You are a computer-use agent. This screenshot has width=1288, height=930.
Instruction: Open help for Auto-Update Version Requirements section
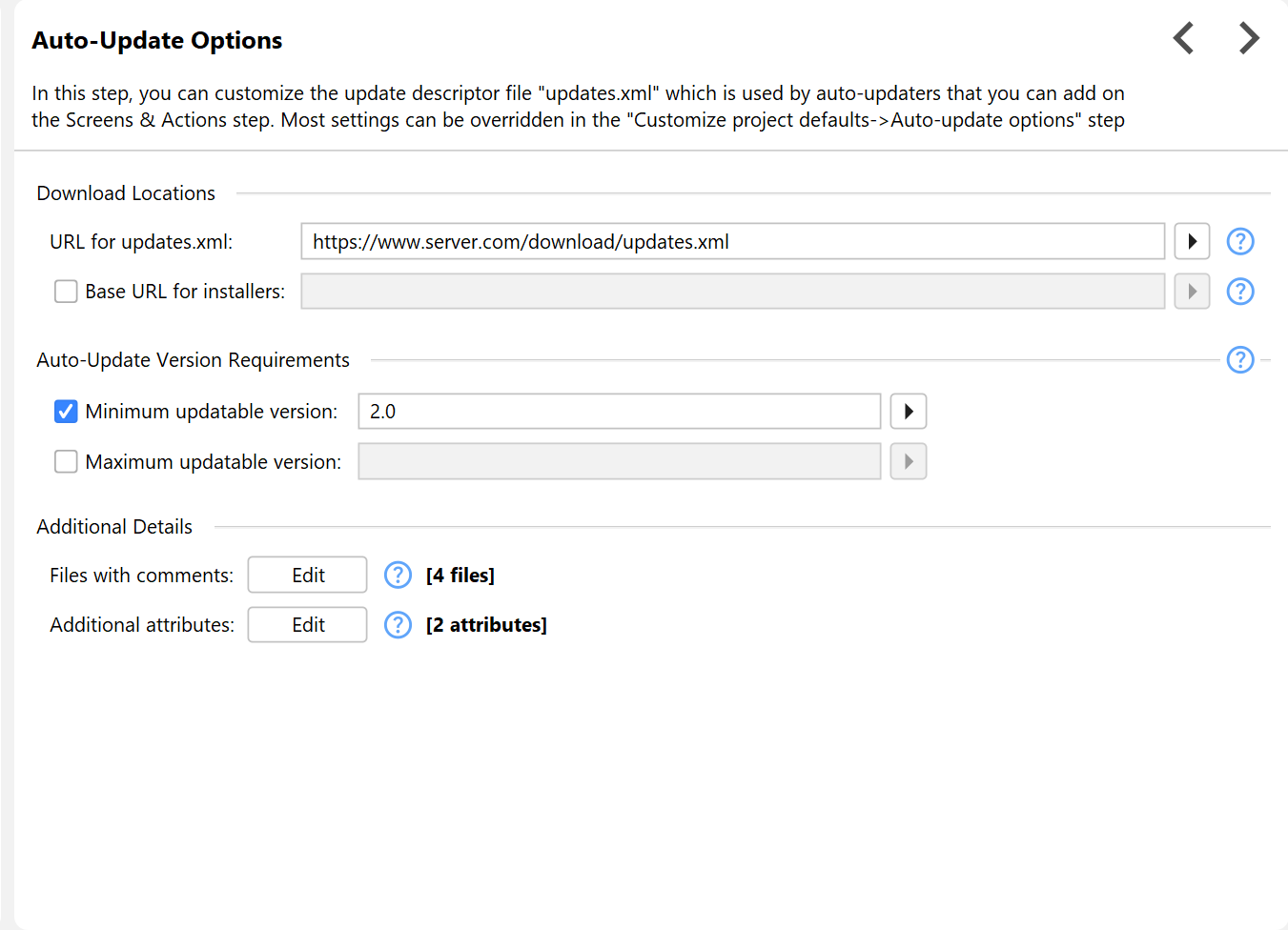1240,360
